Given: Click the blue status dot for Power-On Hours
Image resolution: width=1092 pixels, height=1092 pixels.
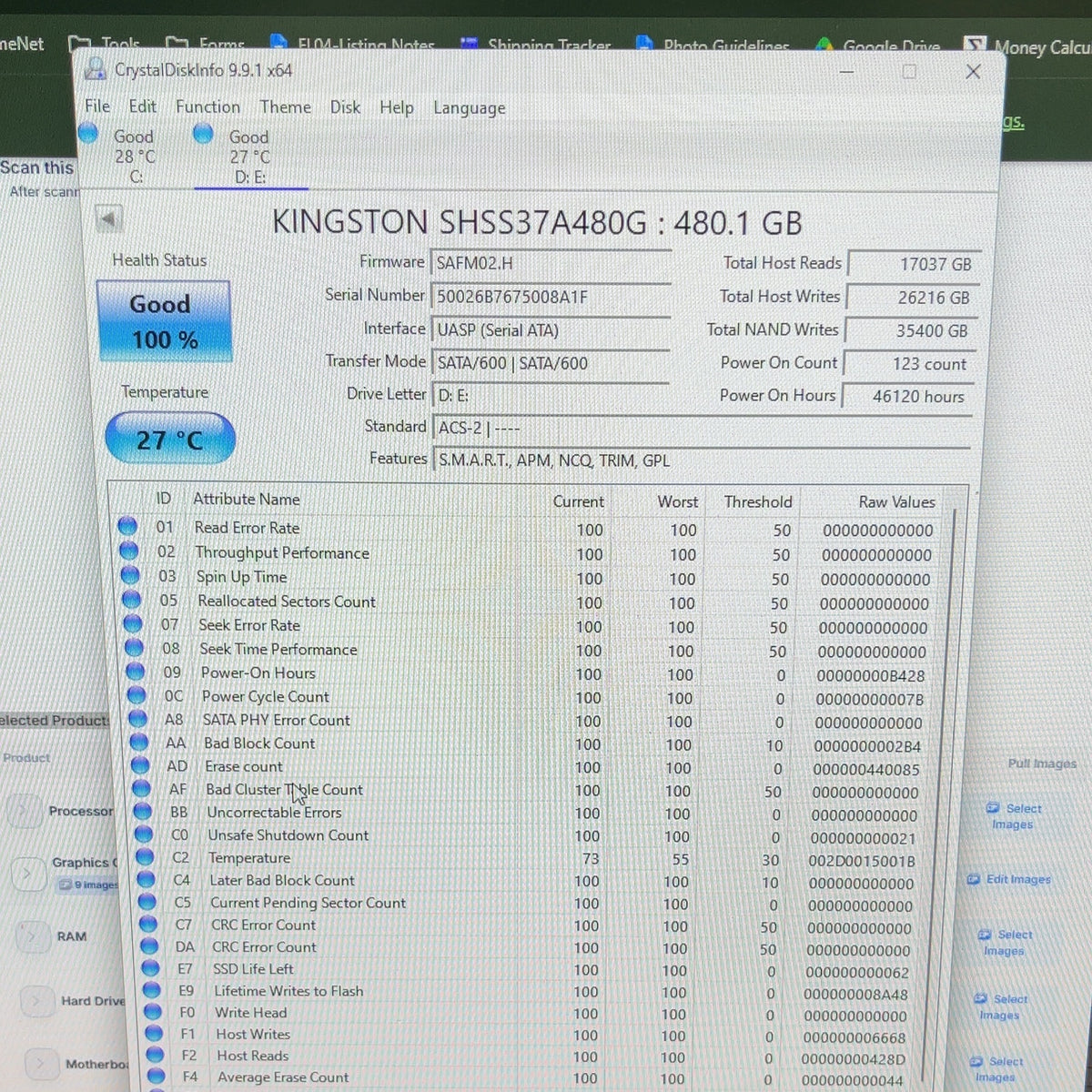Looking at the screenshot, I should 136,672.
